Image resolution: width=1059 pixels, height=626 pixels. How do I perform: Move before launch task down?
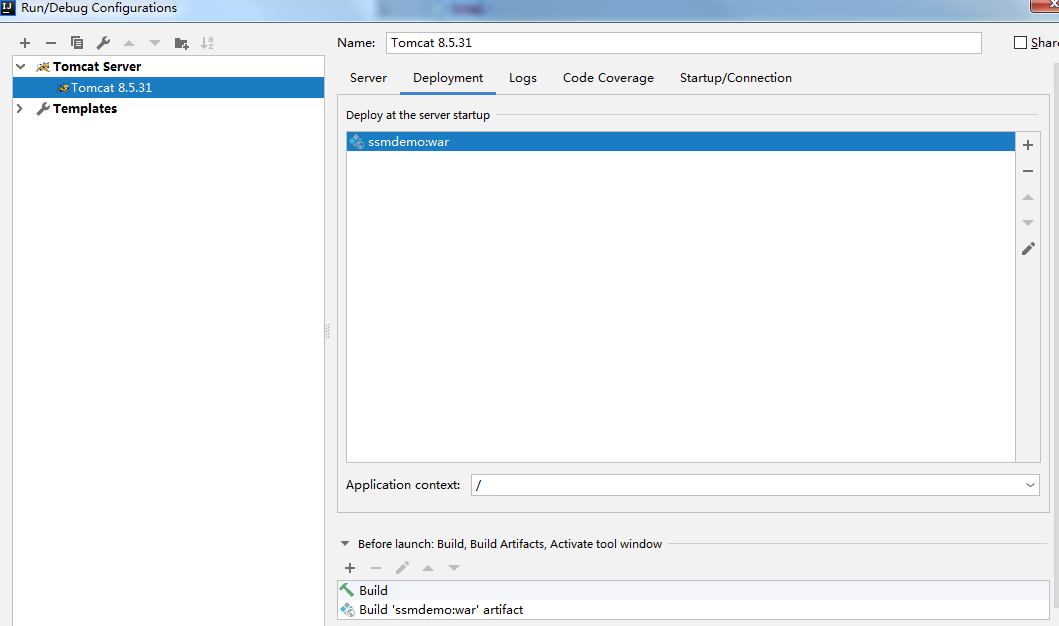click(x=454, y=568)
